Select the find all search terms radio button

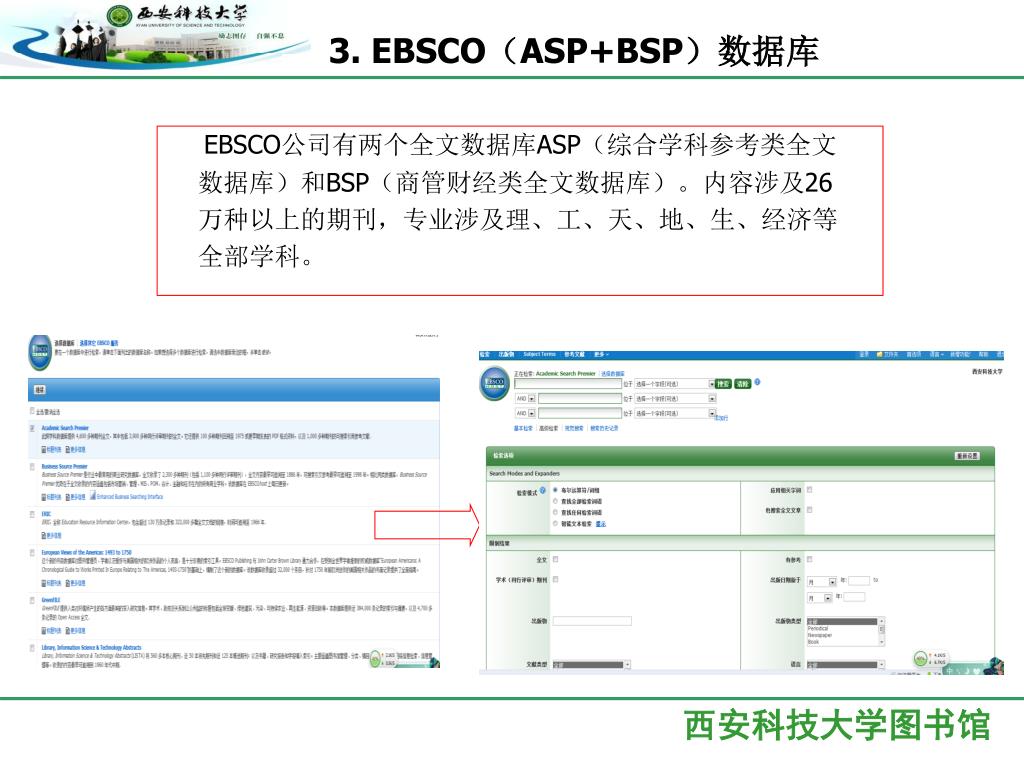pyautogui.click(x=555, y=502)
